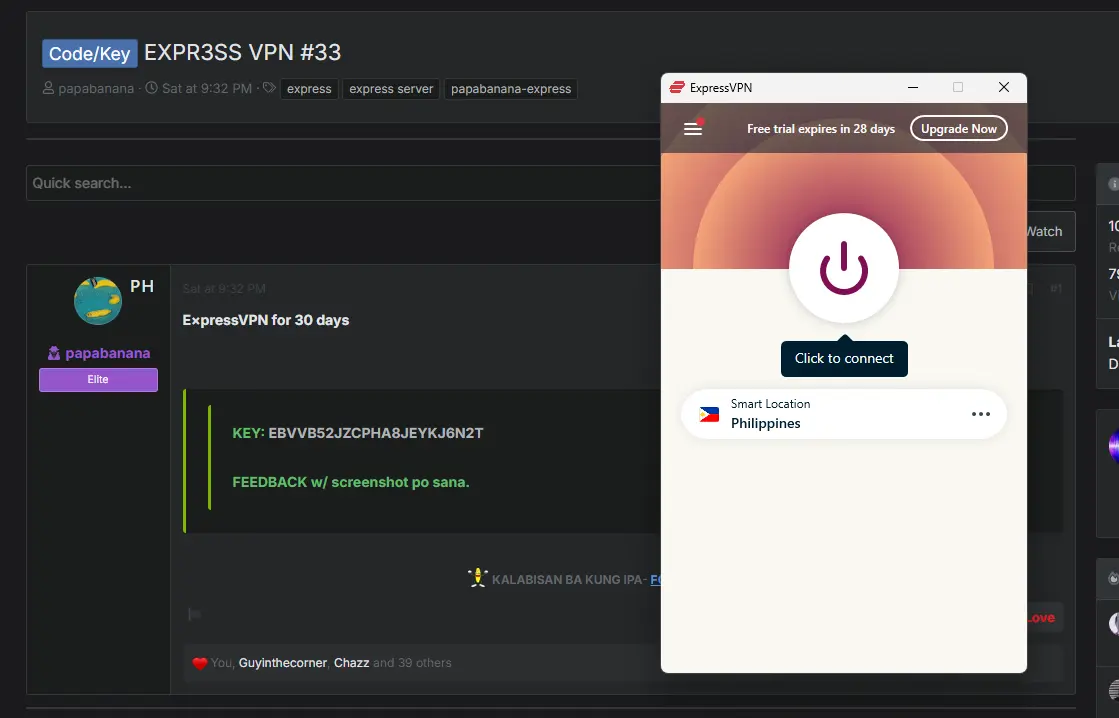
Task: Click the user icon beside papabanana
Action: click(x=48, y=88)
